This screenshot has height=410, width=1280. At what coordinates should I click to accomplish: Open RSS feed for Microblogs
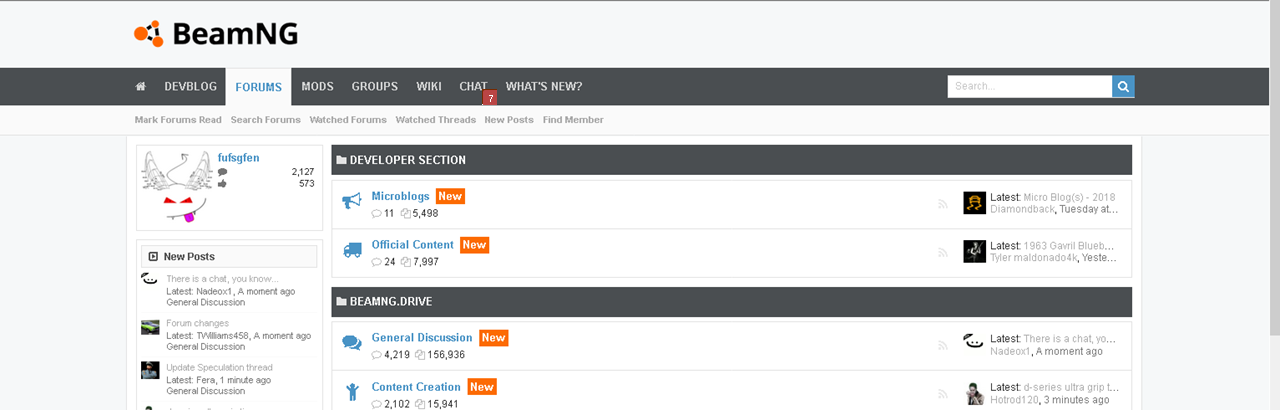click(x=942, y=204)
